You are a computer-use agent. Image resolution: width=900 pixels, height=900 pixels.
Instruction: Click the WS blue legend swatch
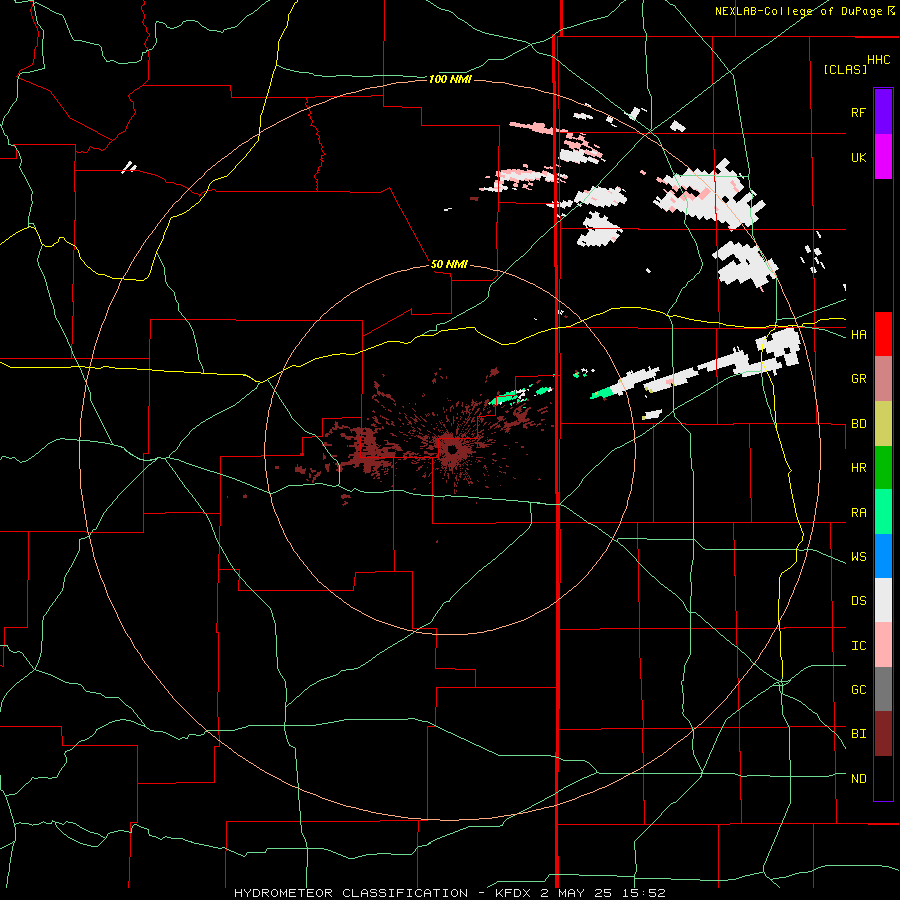click(883, 556)
